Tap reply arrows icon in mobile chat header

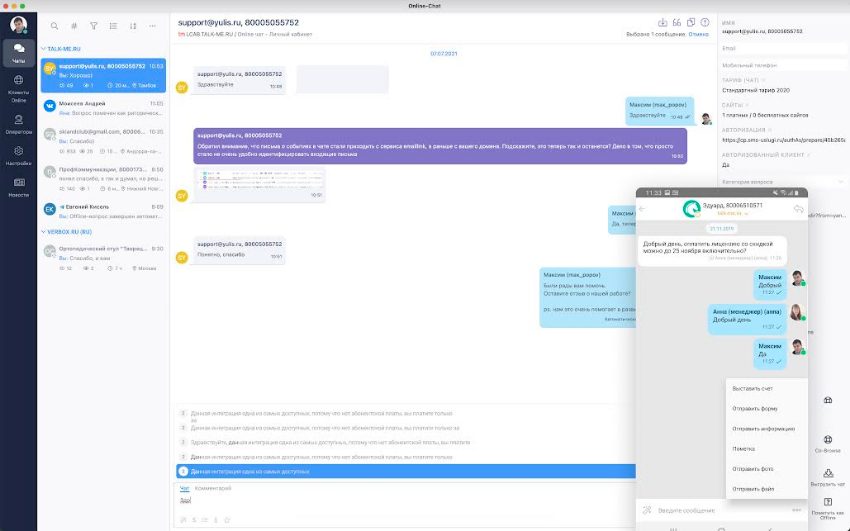(x=798, y=209)
